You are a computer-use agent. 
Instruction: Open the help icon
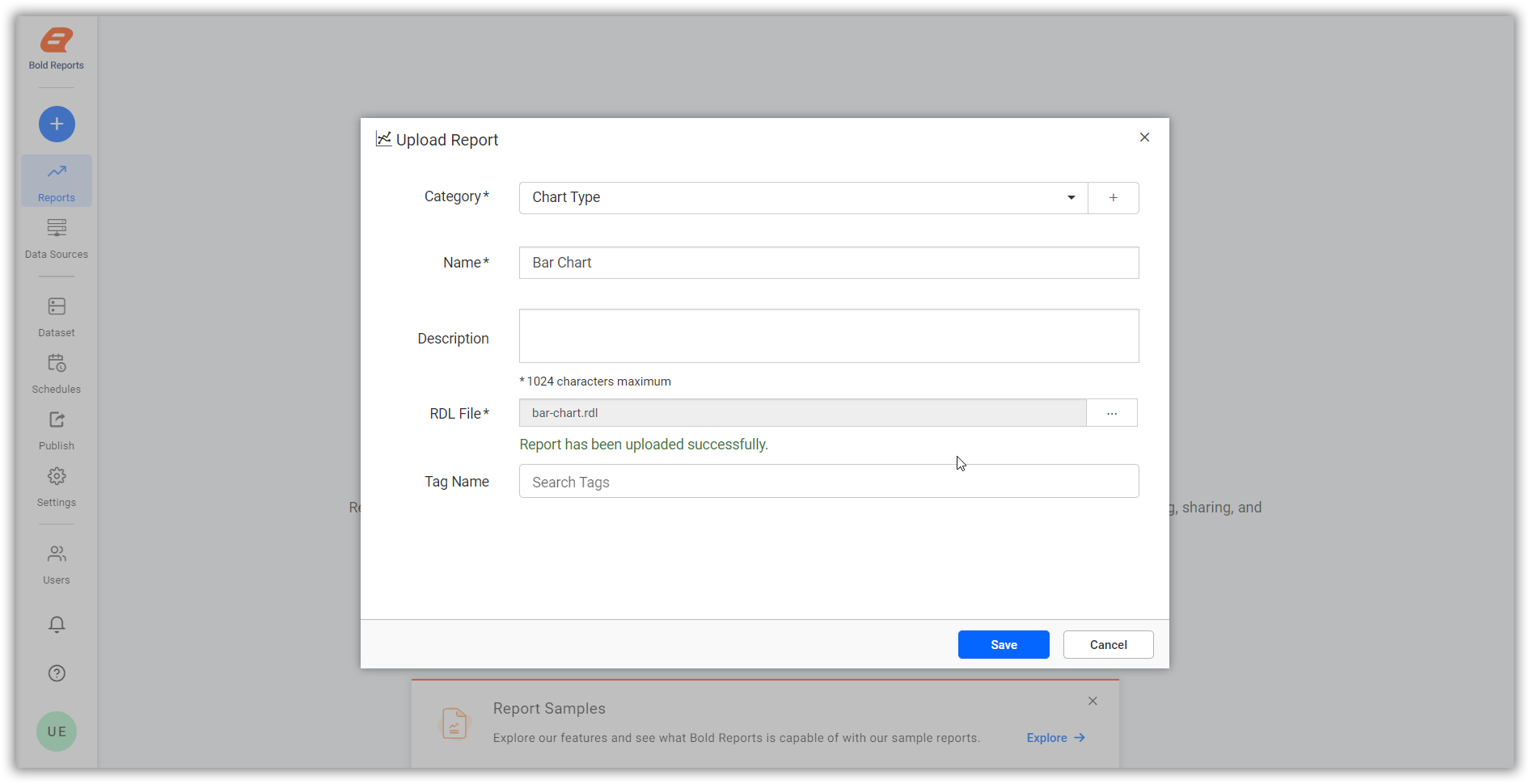point(56,672)
